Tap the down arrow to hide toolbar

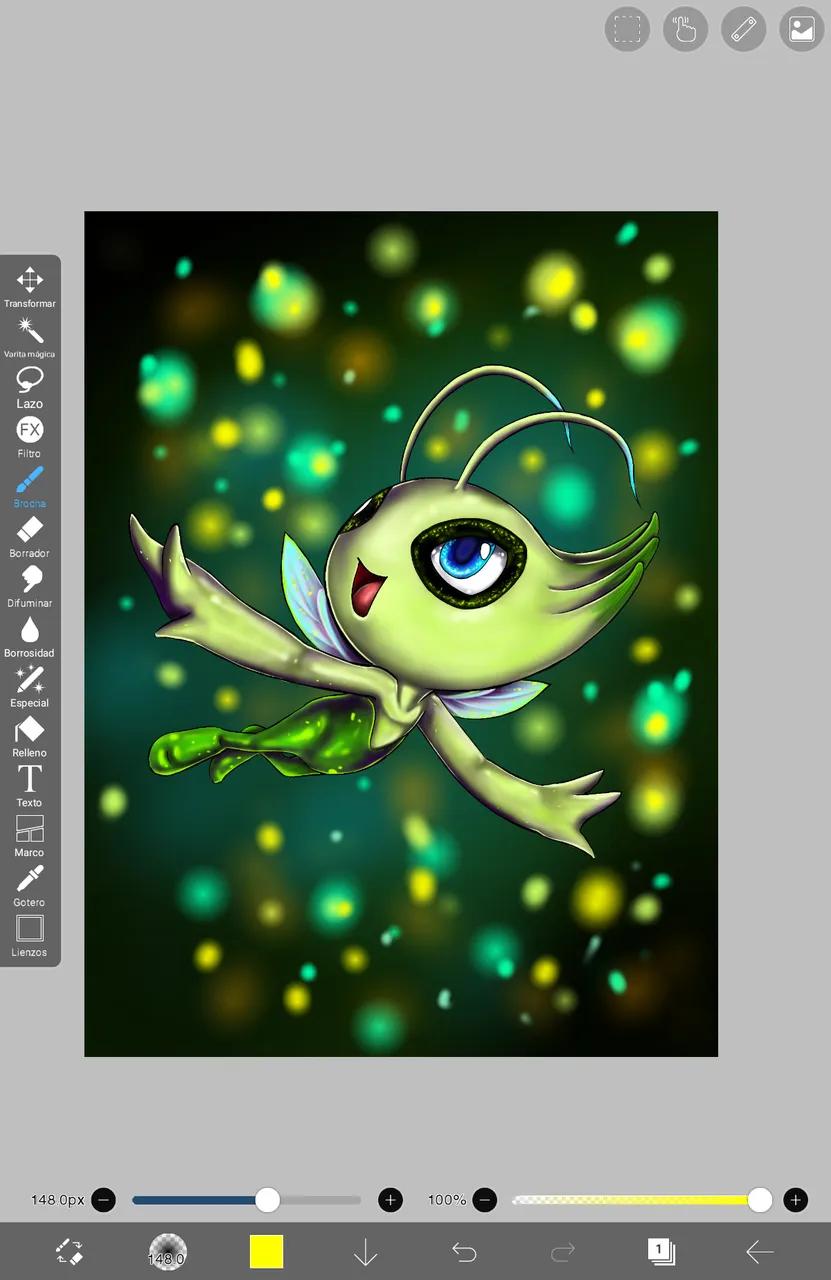(365, 1252)
